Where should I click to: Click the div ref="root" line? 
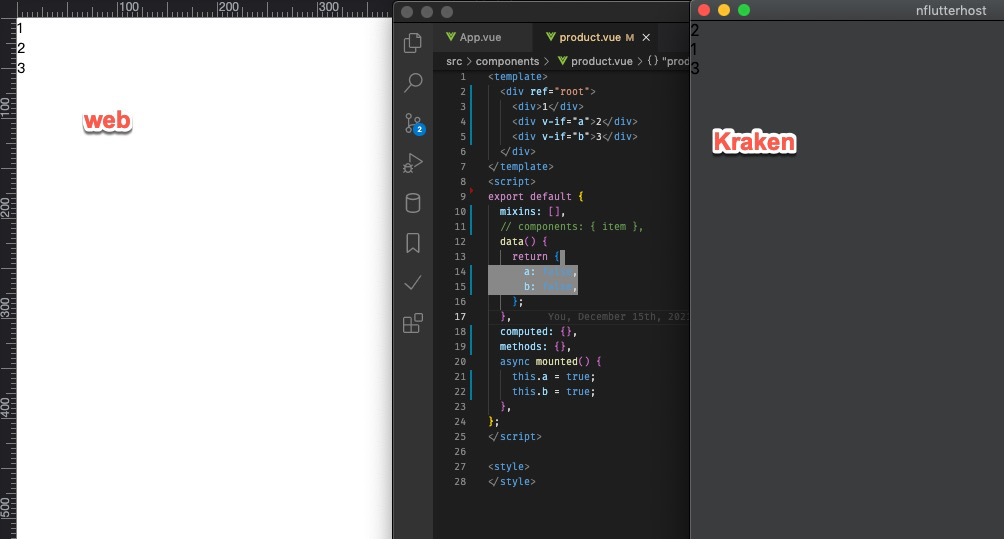(x=547, y=92)
